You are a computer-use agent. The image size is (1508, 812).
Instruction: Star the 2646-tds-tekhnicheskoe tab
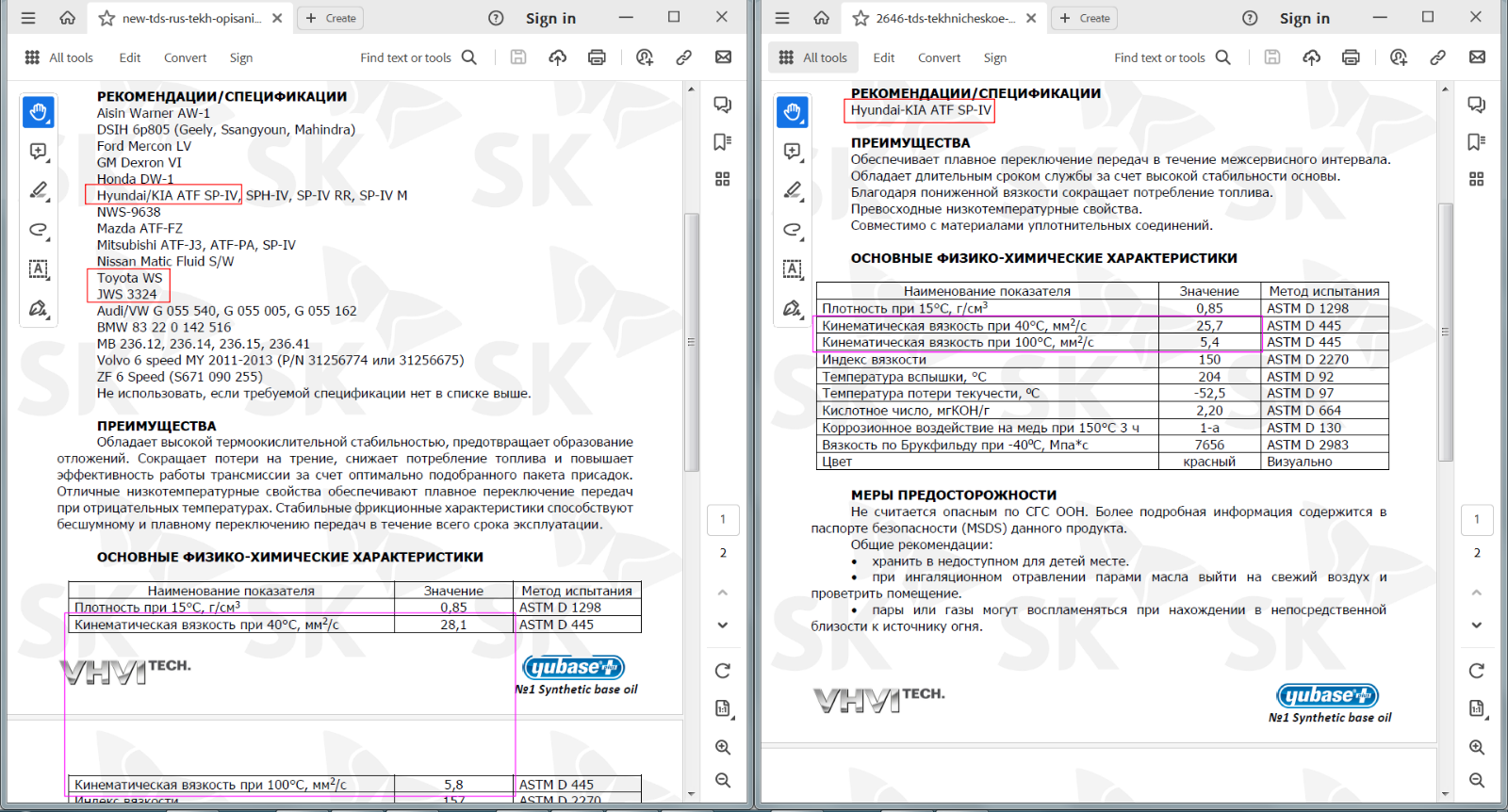tap(861, 18)
